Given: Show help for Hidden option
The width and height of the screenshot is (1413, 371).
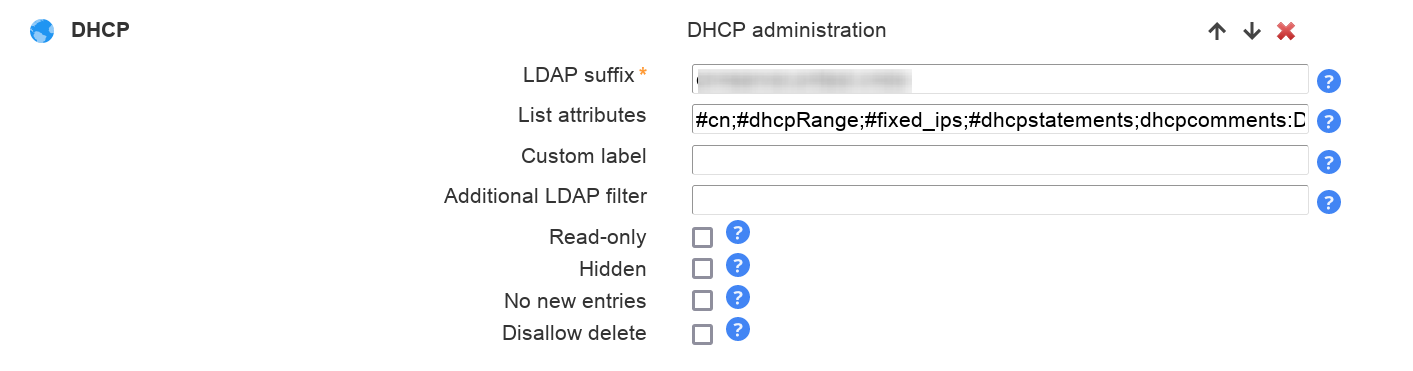Looking at the screenshot, I should (738, 265).
